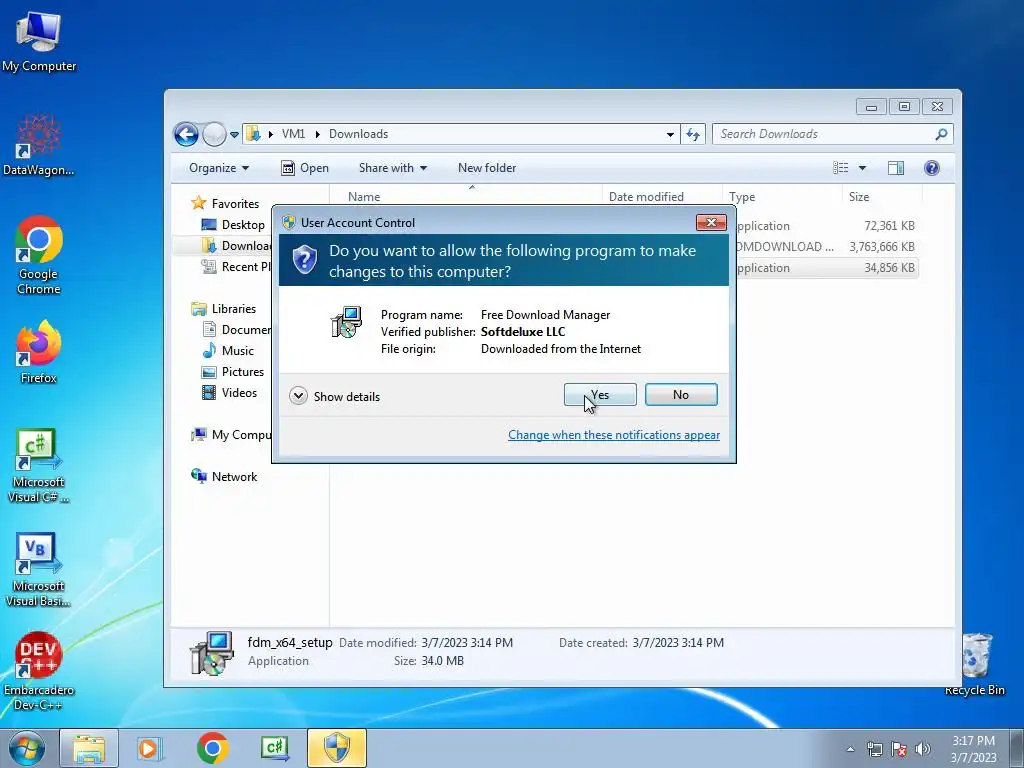Refresh the Downloads folder

(693, 135)
